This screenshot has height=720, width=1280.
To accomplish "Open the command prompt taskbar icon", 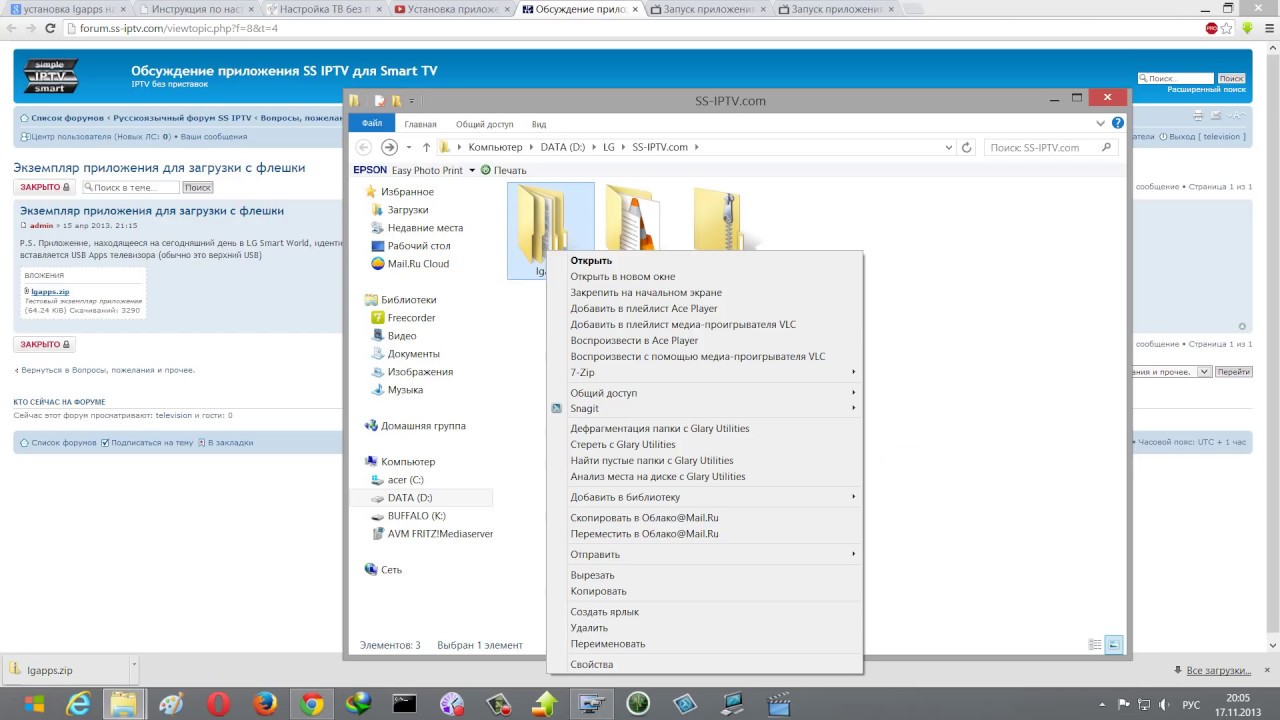I will 405,704.
